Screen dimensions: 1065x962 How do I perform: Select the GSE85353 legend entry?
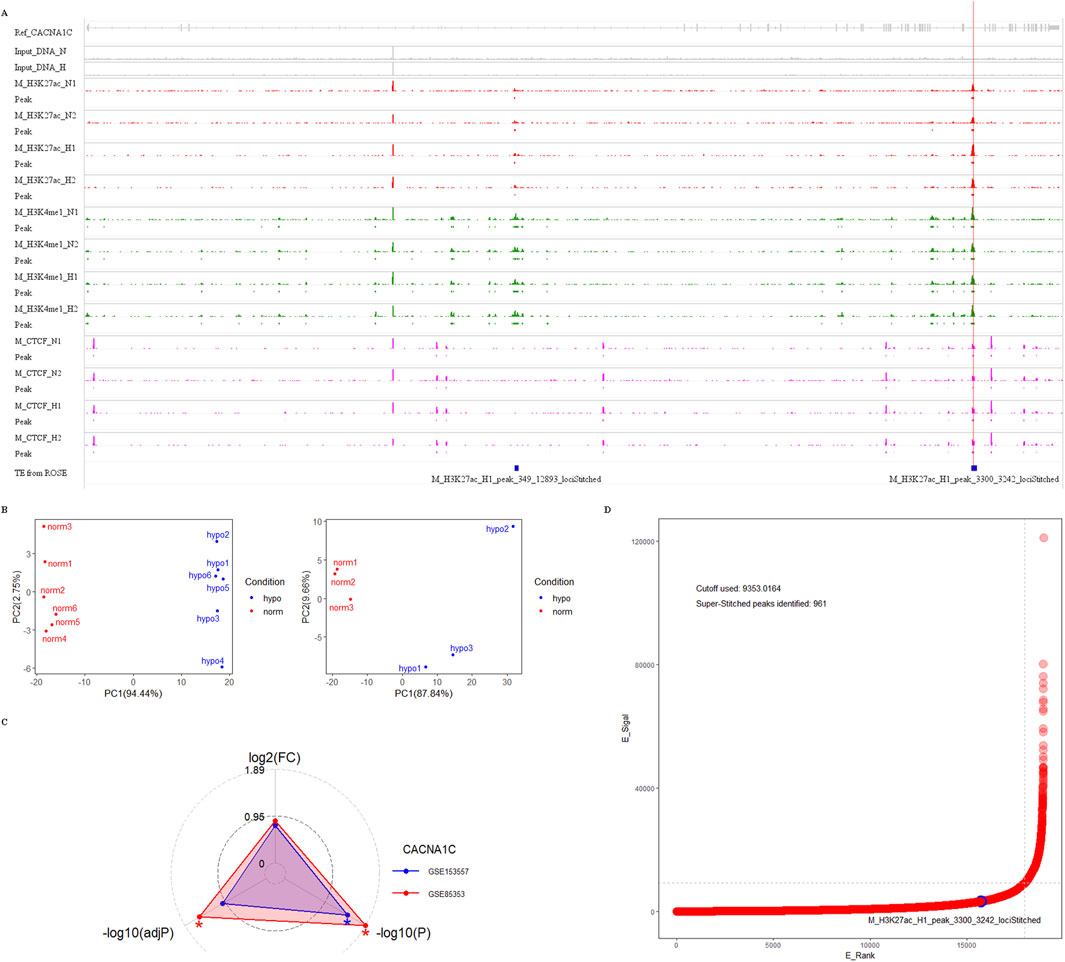[446, 893]
